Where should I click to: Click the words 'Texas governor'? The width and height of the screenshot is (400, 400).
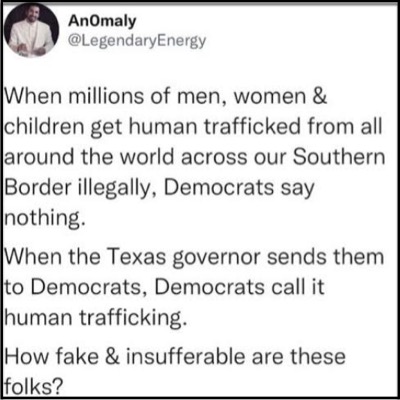tap(183, 258)
